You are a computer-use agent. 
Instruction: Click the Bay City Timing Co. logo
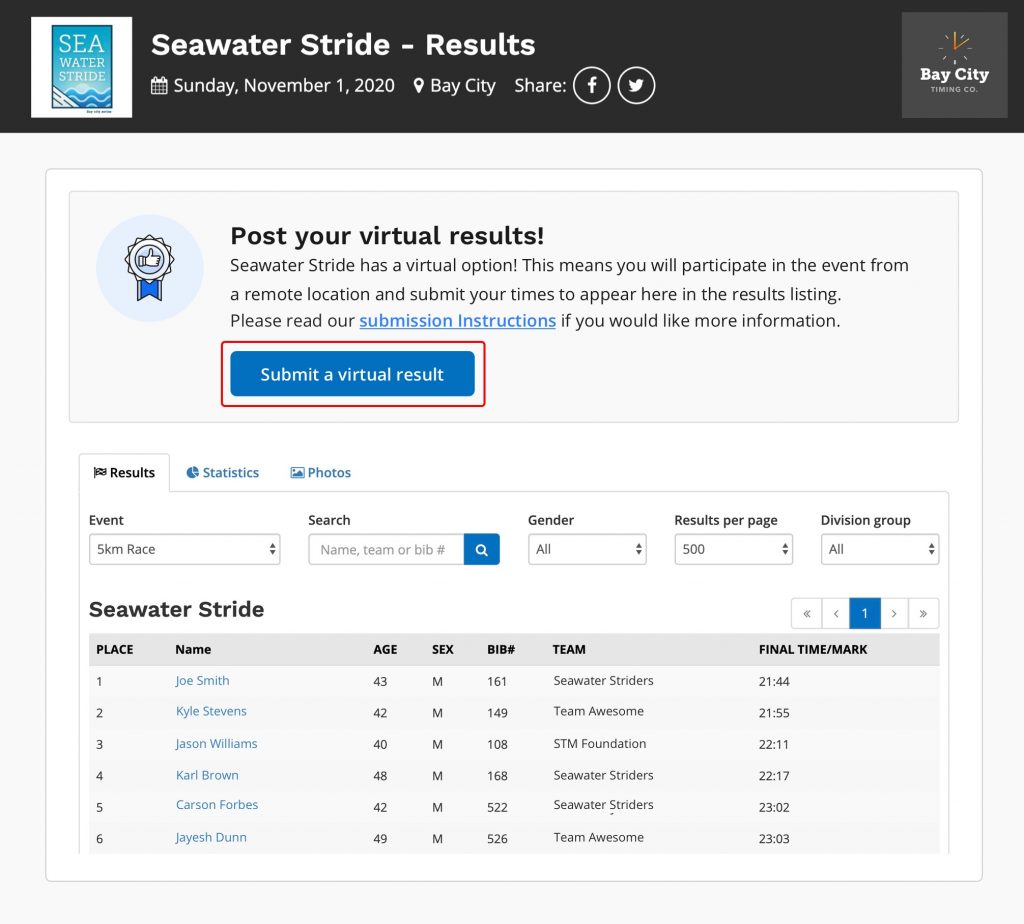[954, 66]
